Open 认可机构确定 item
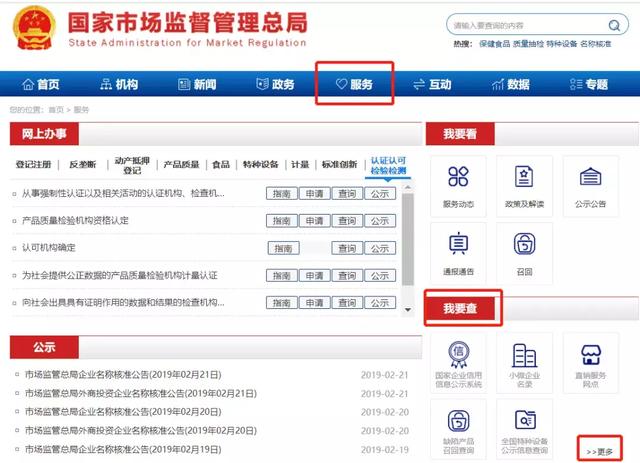 tap(49, 247)
